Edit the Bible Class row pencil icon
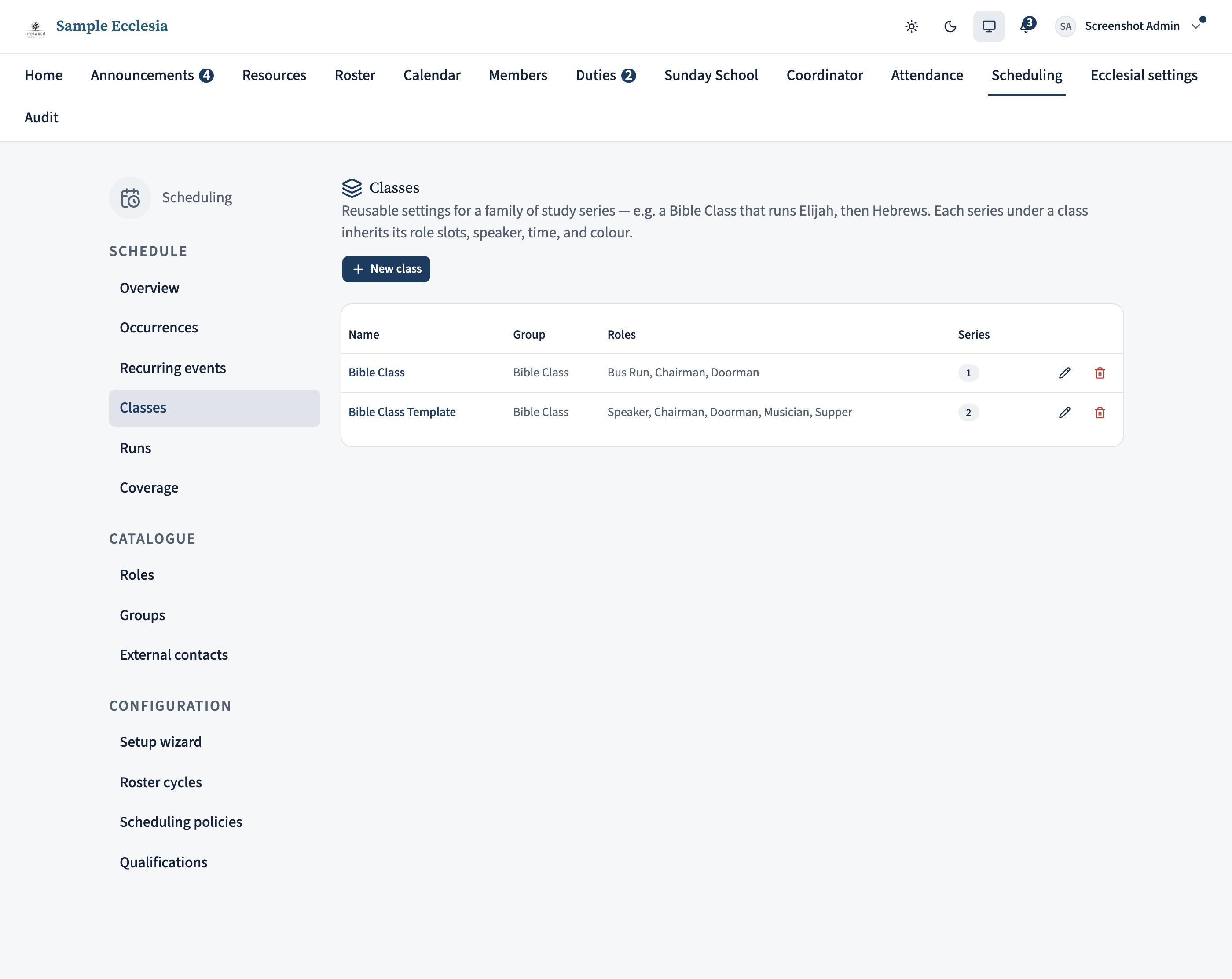This screenshot has height=979, width=1232. [x=1064, y=373]
